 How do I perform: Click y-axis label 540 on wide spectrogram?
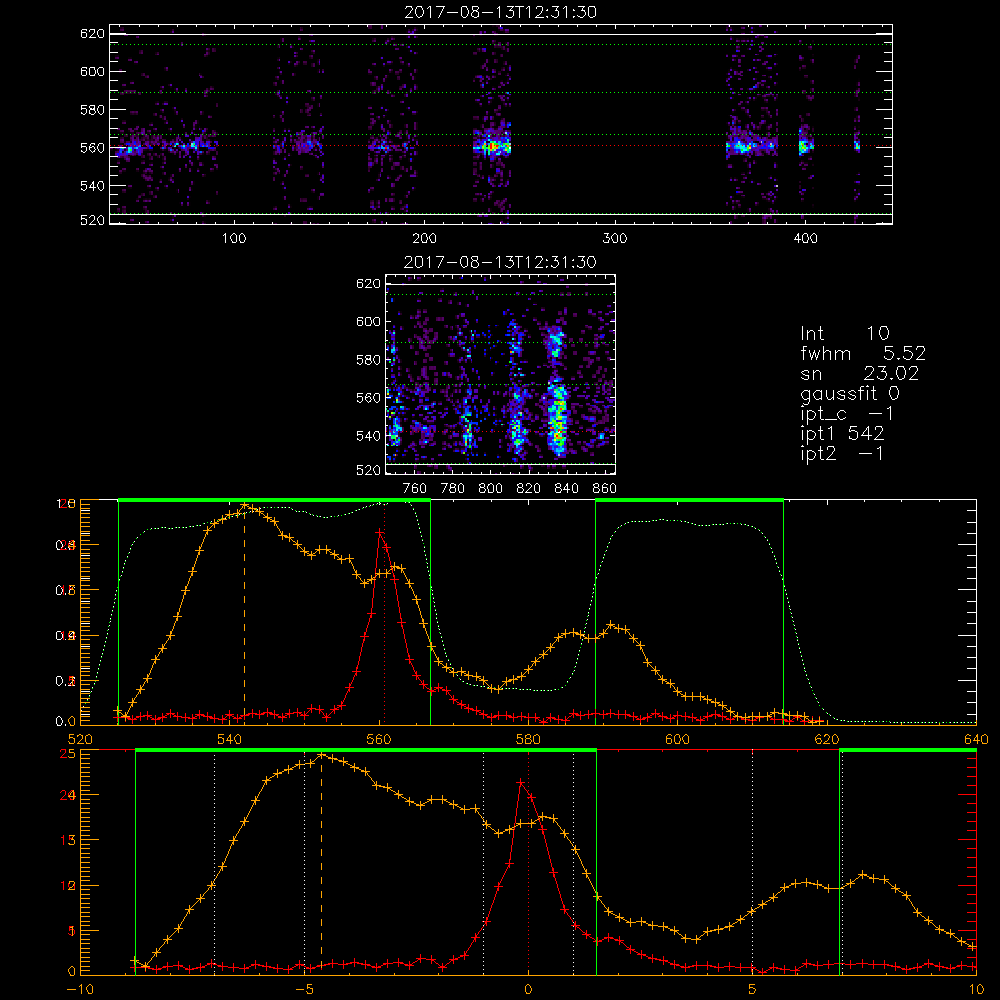coord(92,186)
